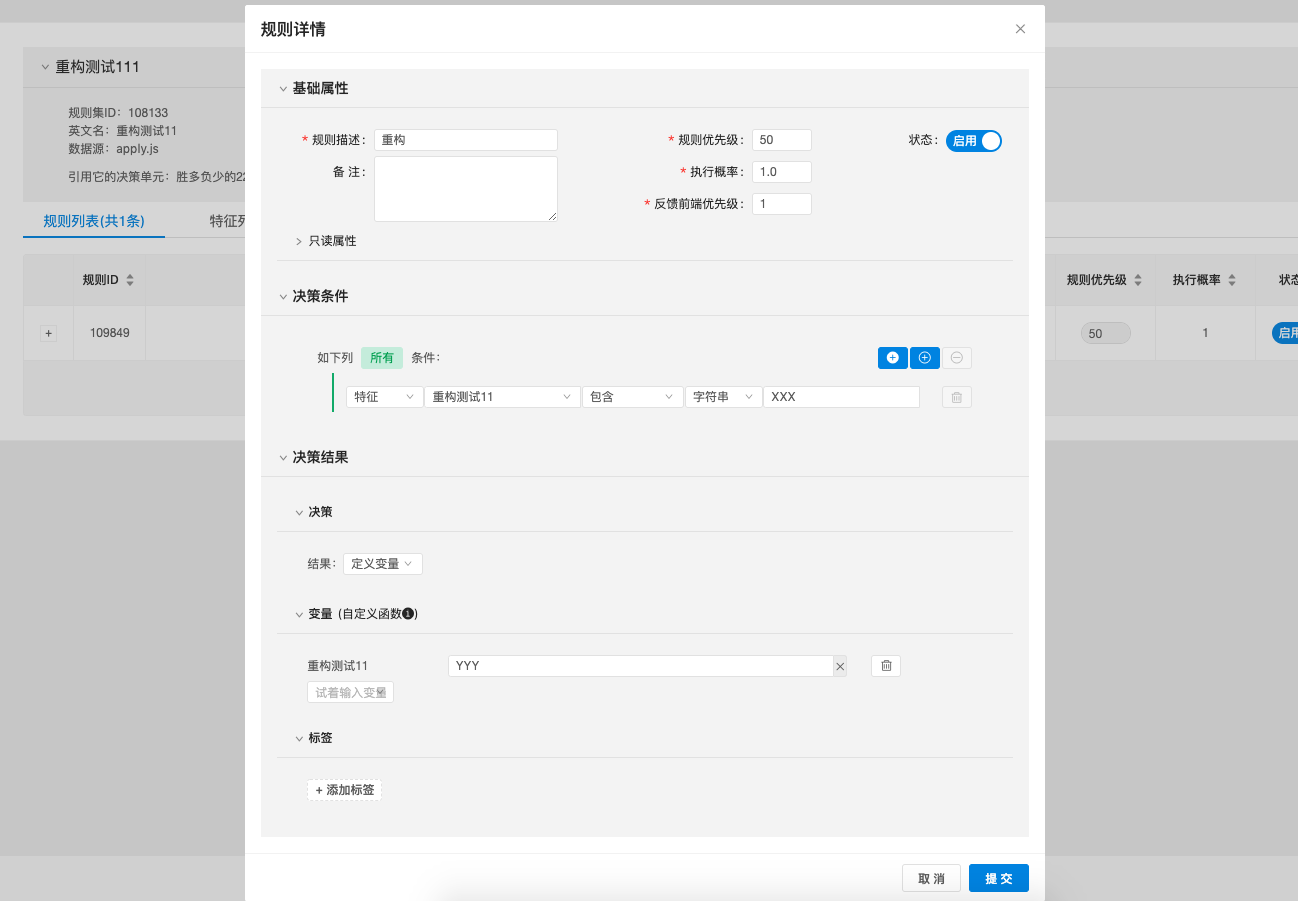This screenshot has width=1298, height=901.
Task: Click the XXX condition value field
Action: tap(841, 397)
